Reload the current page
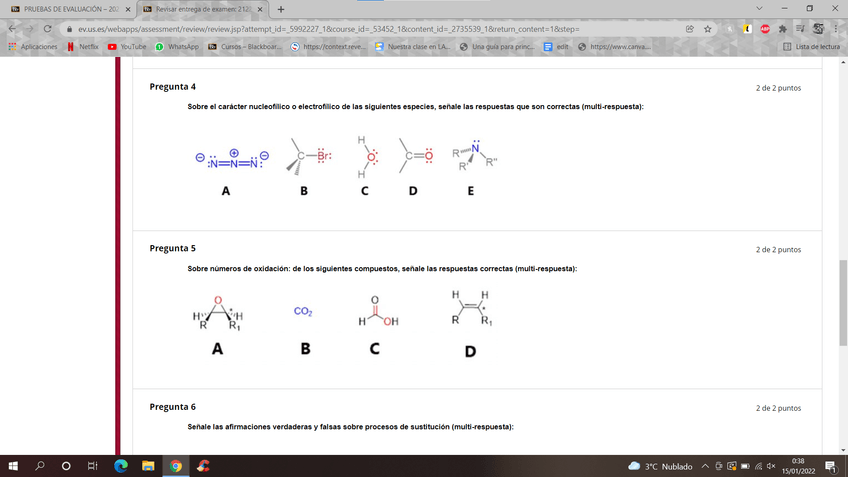The image size is (848, 477). coord(48,29)
